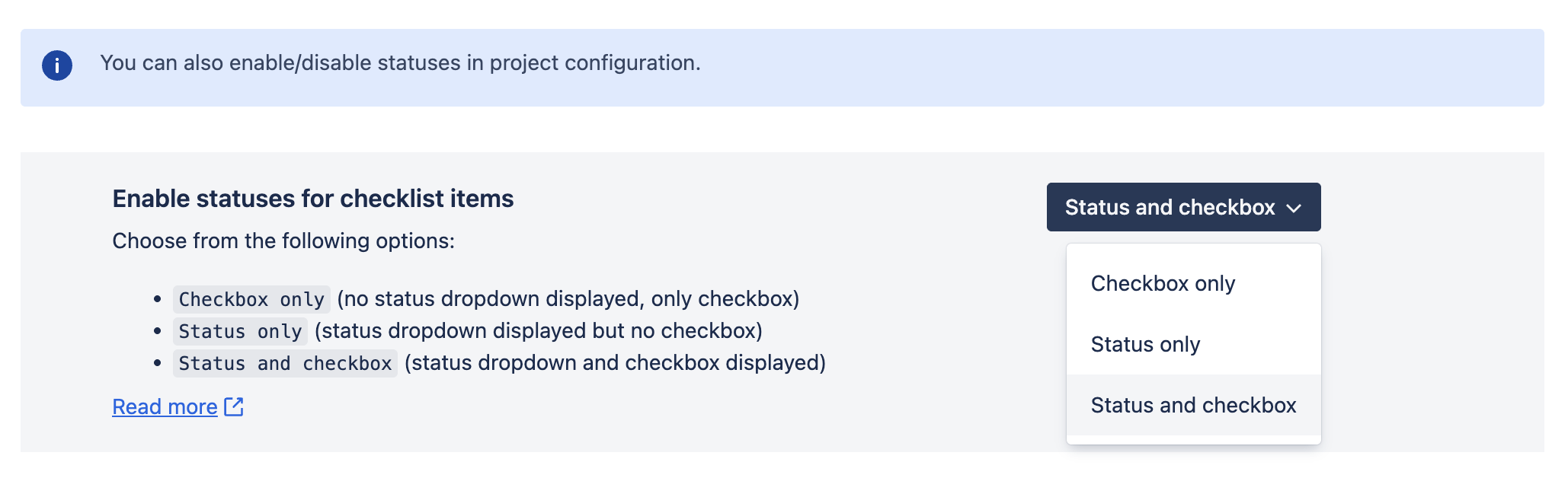Choose "Status only" in the dropdown menu
Image resolution: width=1568 pixels, height=478 pixels.
(x=1145, y=344)
